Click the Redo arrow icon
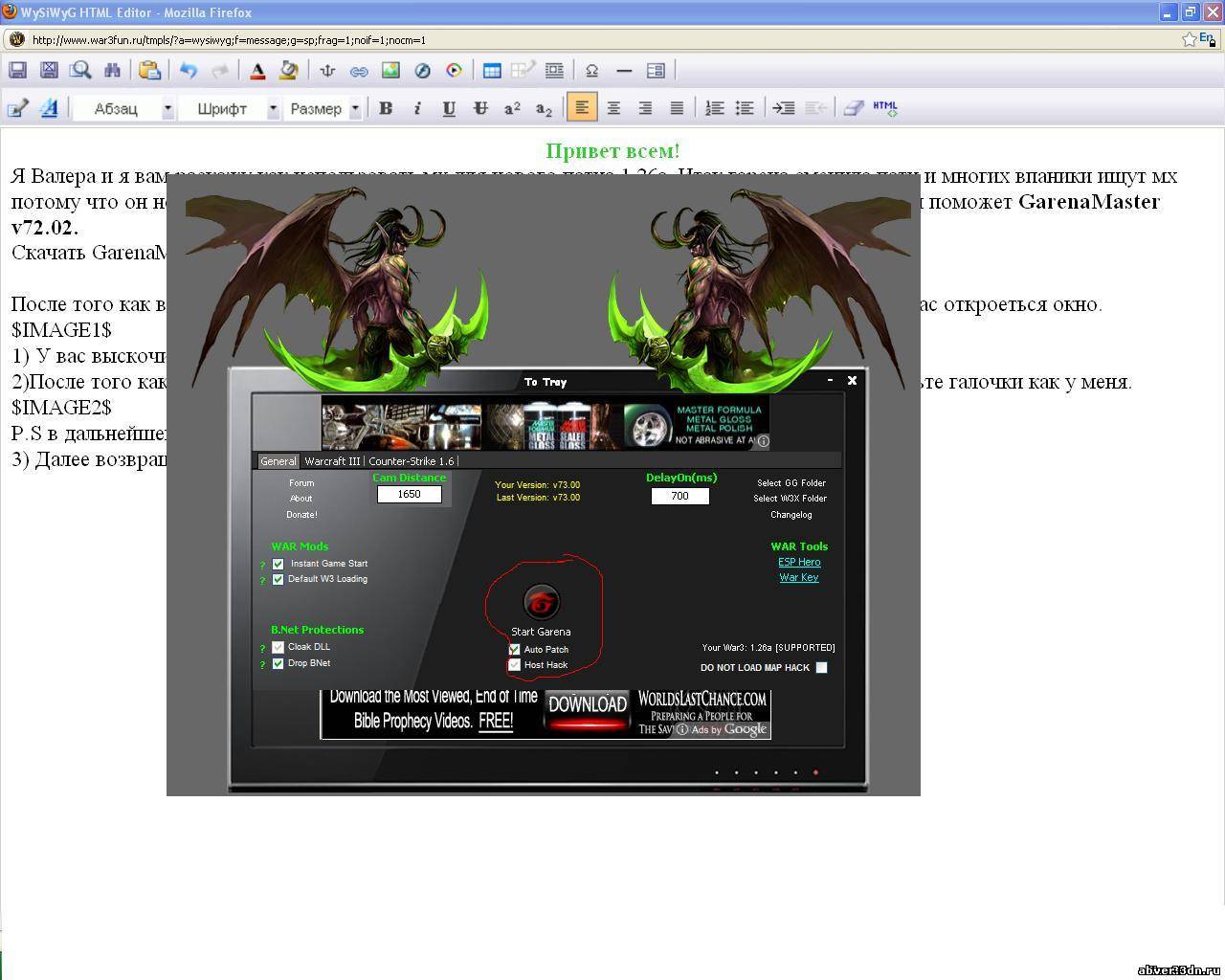Viewport: 1225px width, 980px height. pyautogui.click(x=220, y=70)
